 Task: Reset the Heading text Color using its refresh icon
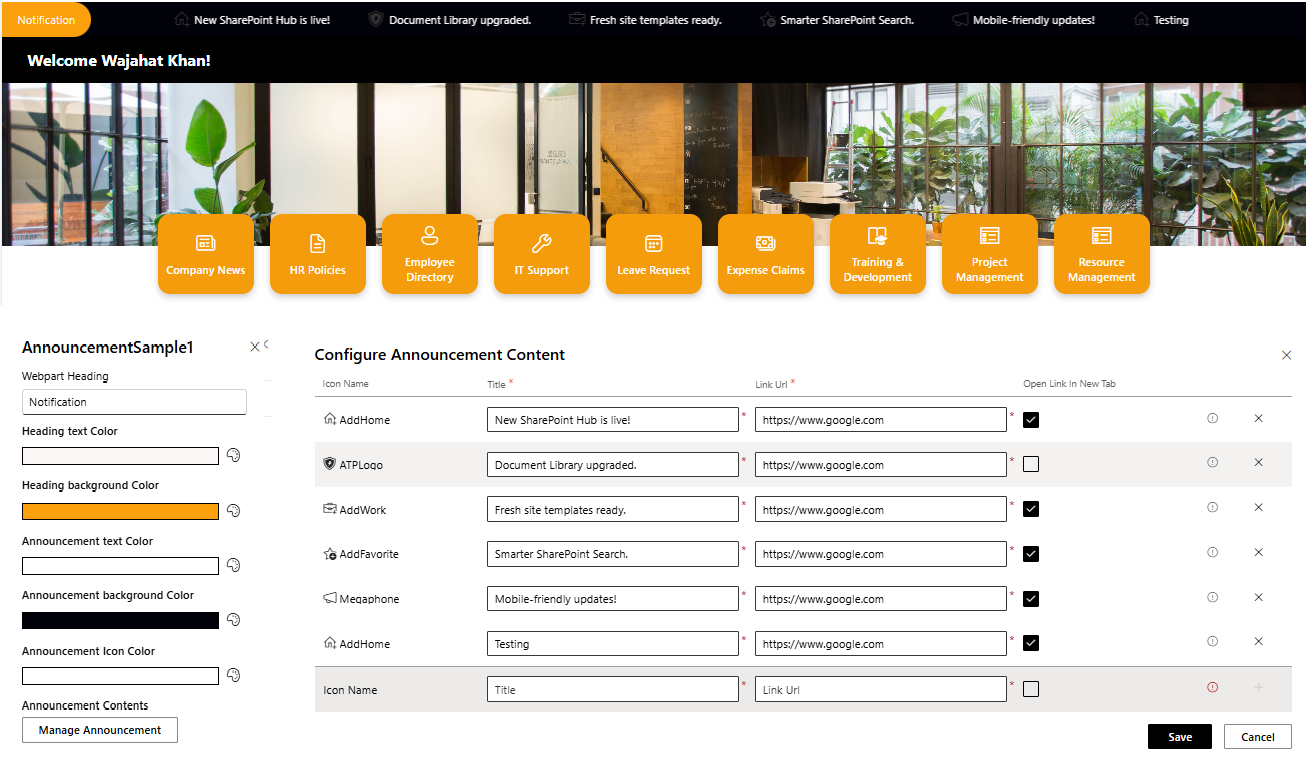pos(233,455)
